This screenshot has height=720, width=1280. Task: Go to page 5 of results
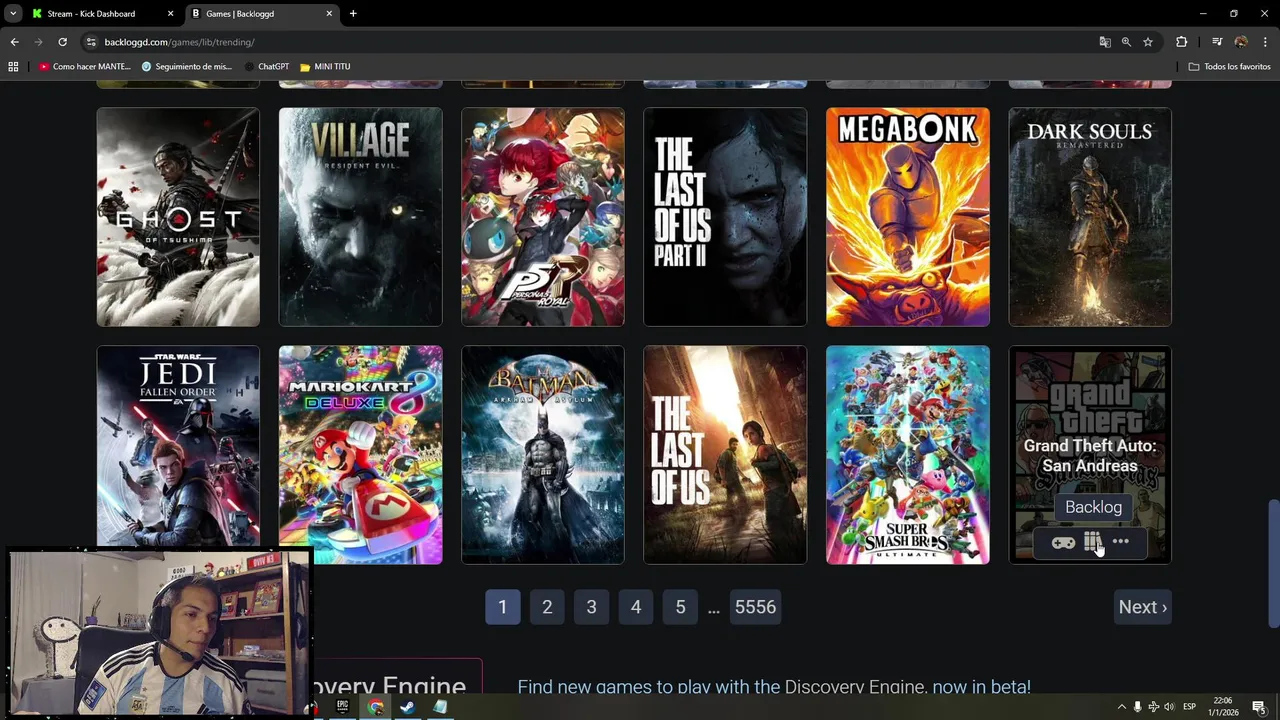click(680, 607)
